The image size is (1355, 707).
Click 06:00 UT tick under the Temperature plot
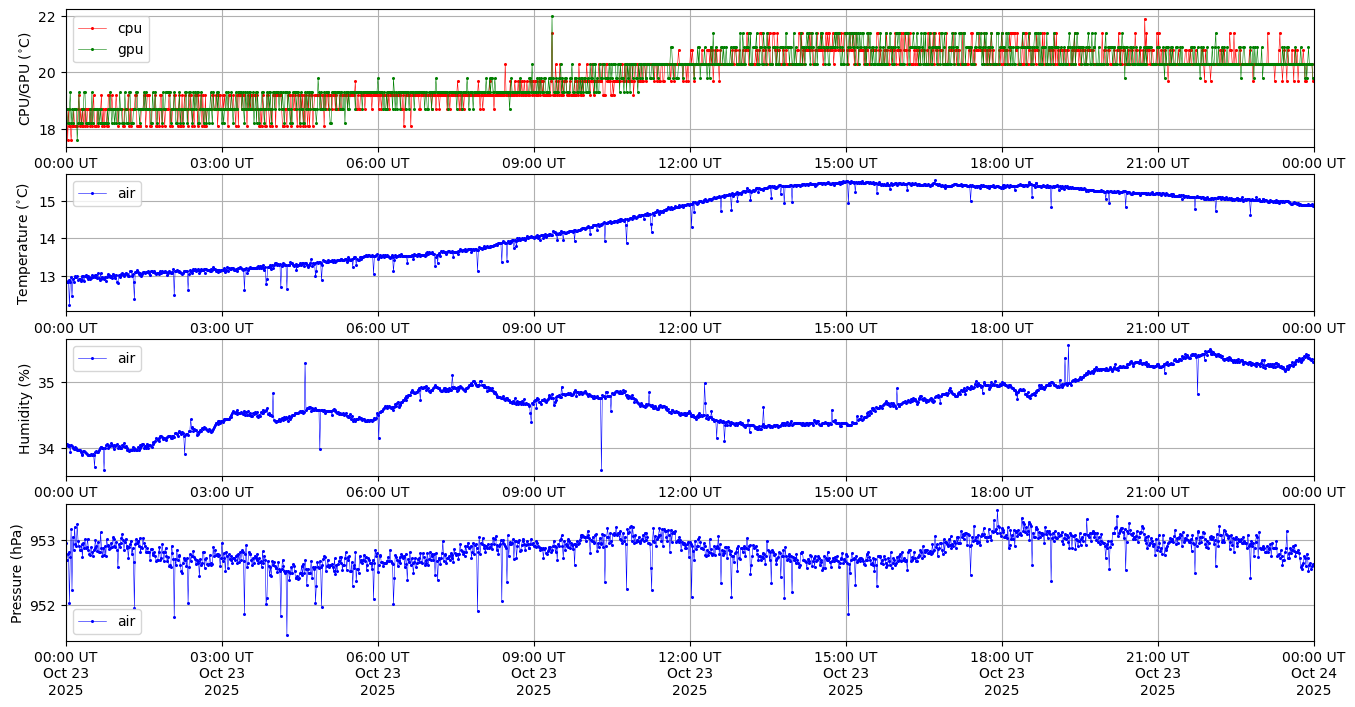[x=377, y=328]
